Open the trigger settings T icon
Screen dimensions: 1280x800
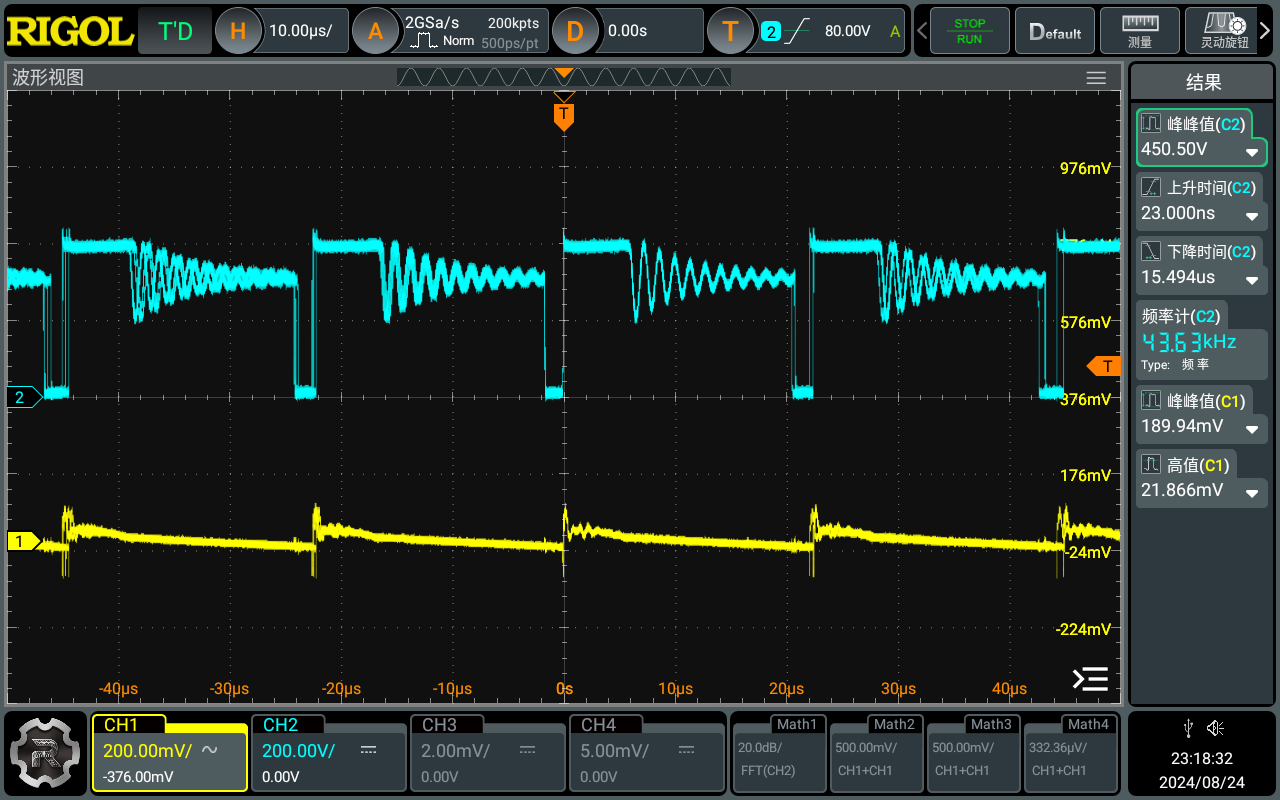point(731,31)
